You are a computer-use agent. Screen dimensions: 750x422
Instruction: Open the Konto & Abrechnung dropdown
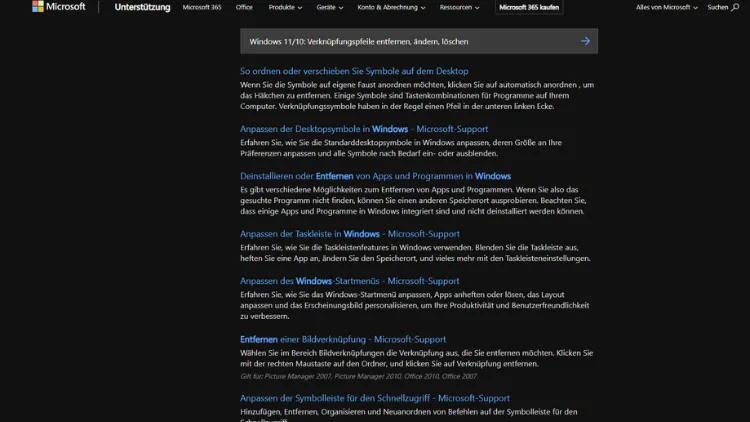[x=391, y=7]
